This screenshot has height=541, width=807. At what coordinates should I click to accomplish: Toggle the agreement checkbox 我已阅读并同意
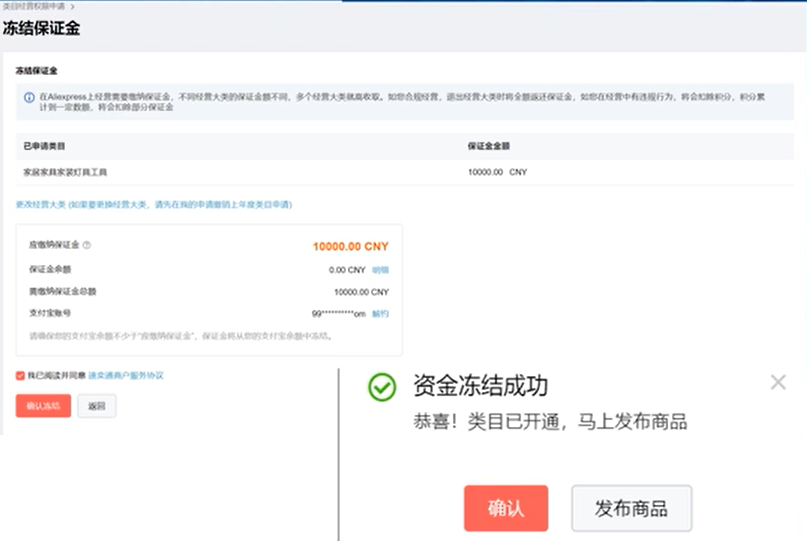click(x=21, y=375)
